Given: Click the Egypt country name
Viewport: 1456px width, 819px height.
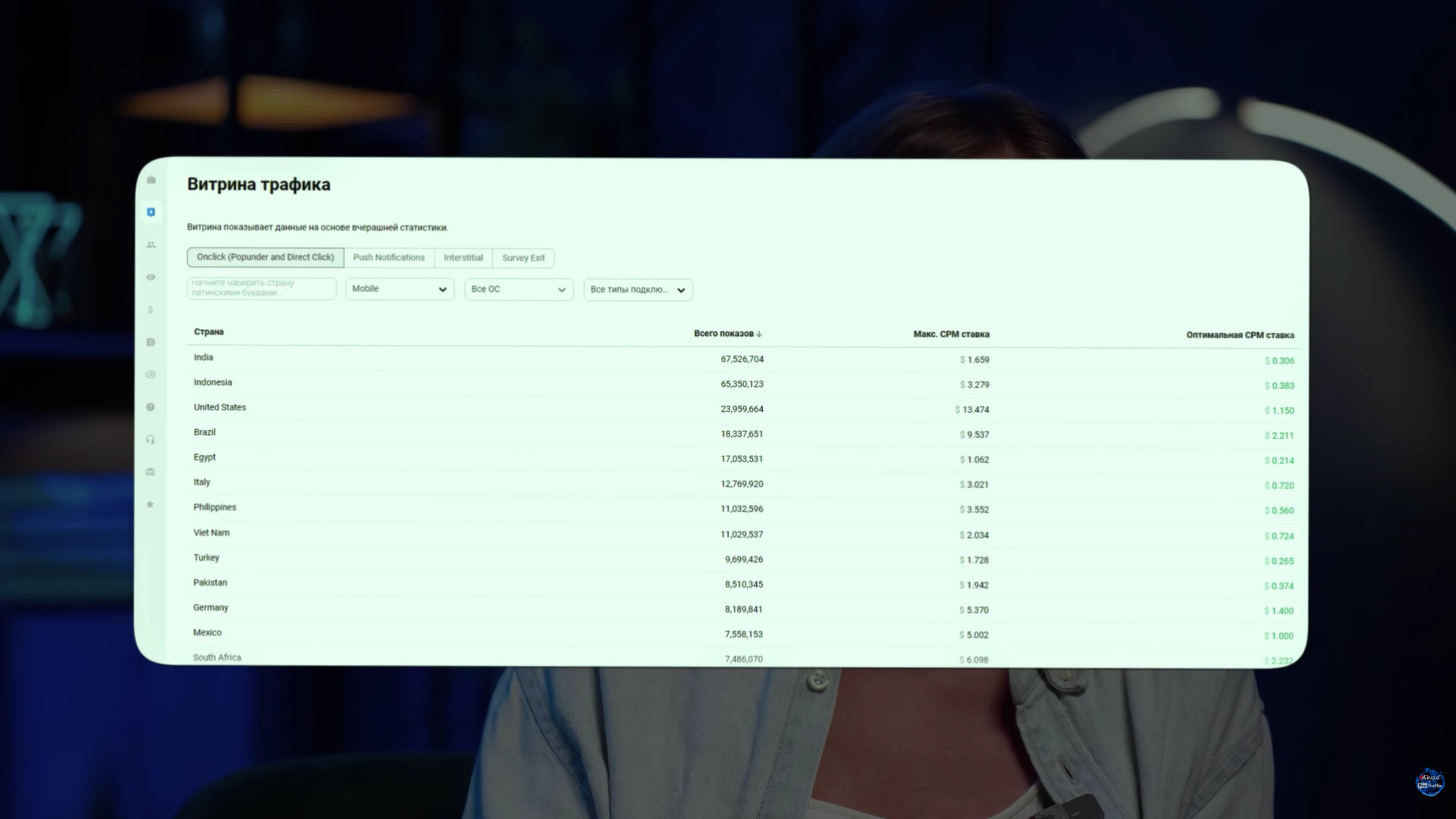Looking at the screenshot, I should 204,457.
